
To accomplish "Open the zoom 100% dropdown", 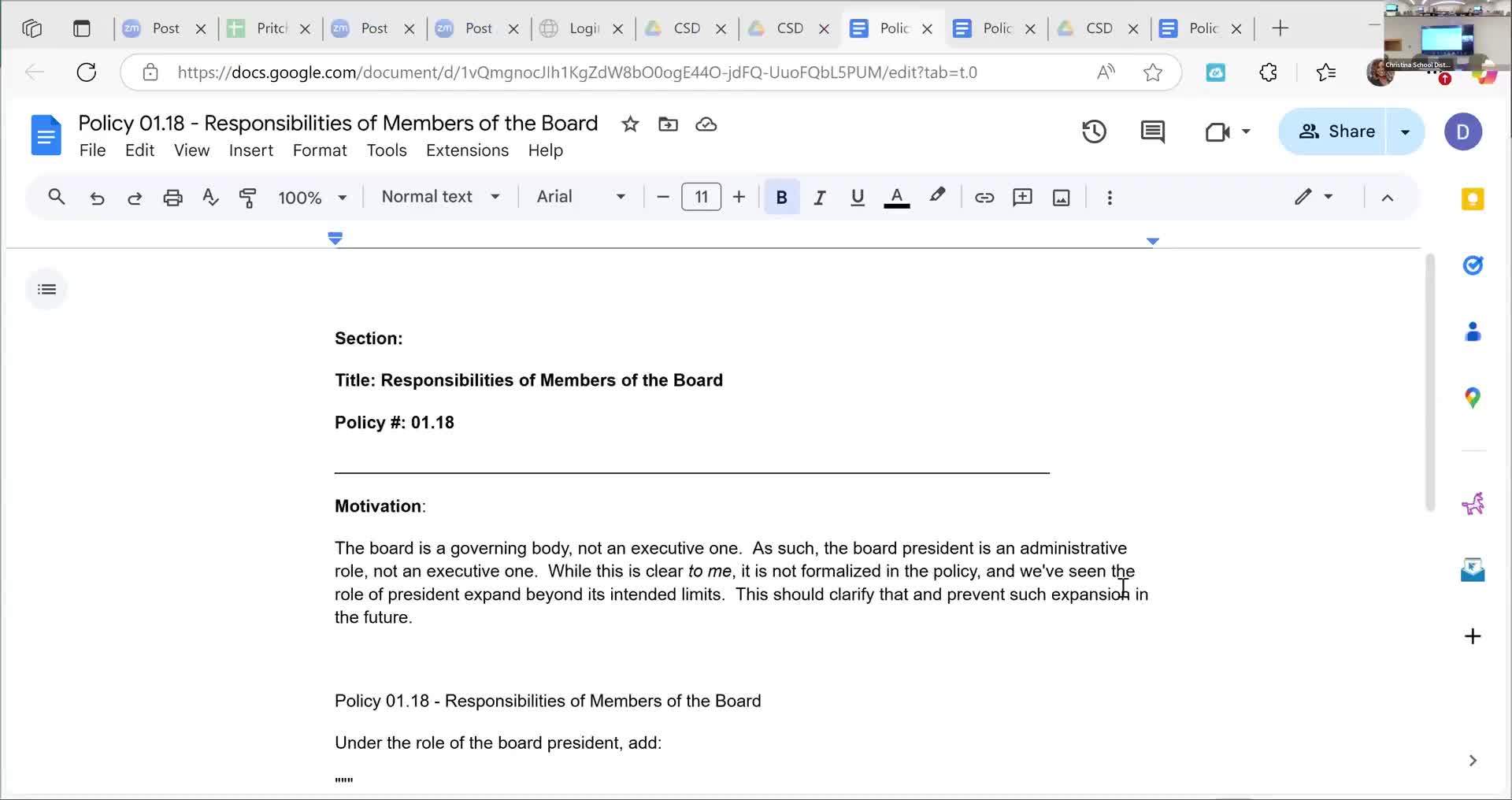I will coord(312,198).
